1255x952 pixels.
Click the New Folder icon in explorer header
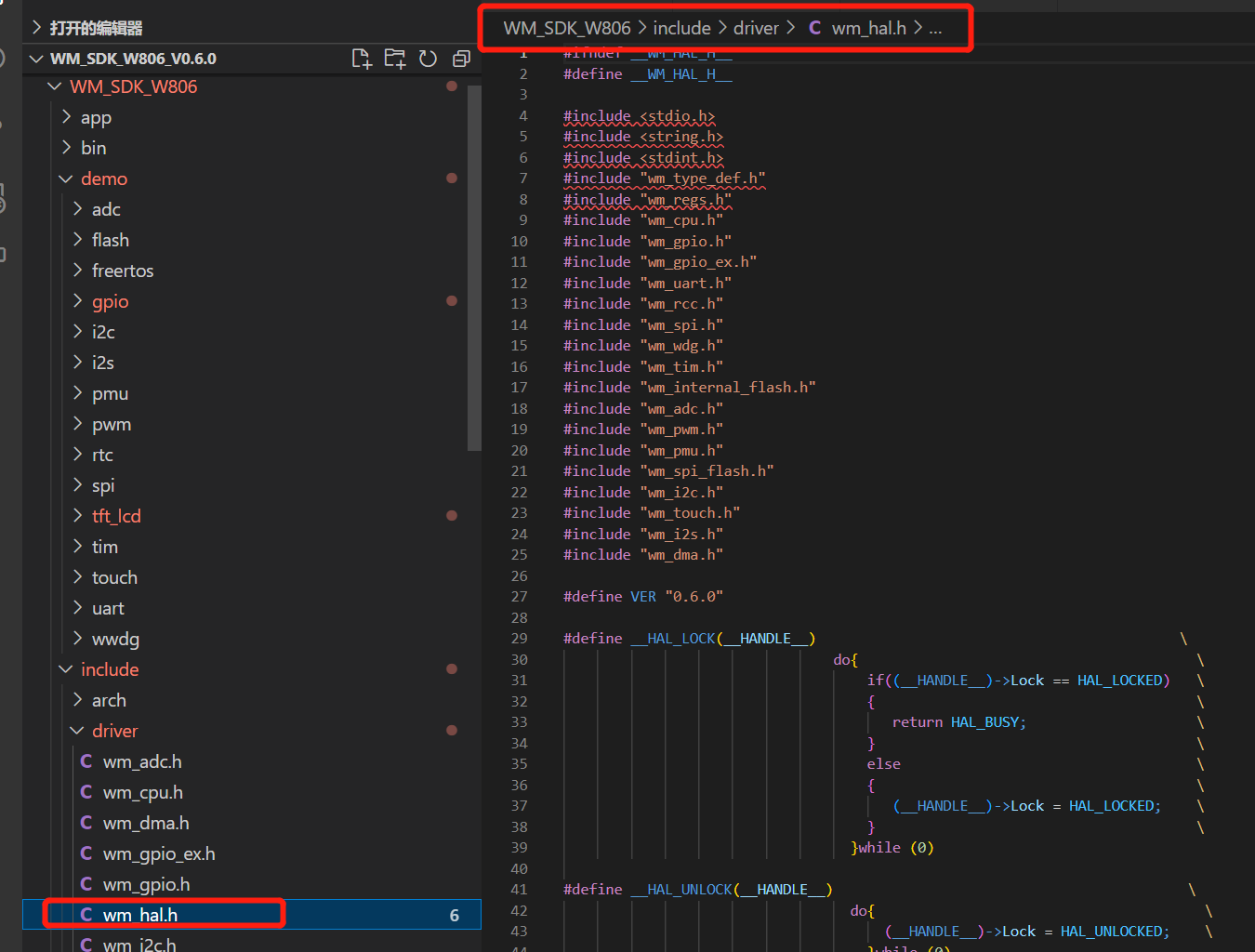[395, 59]
